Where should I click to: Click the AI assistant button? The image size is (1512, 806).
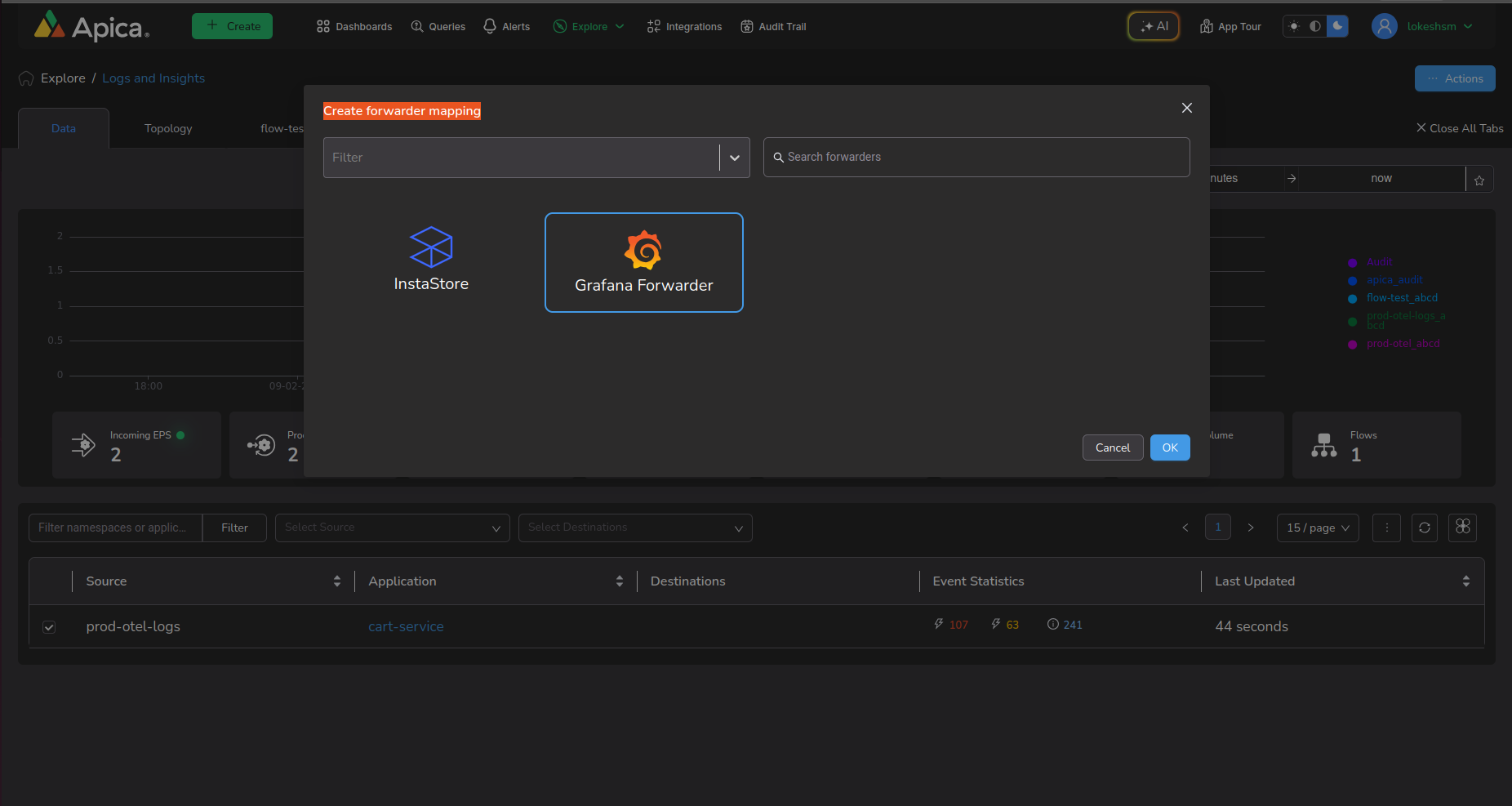[x=1154, y=26]
